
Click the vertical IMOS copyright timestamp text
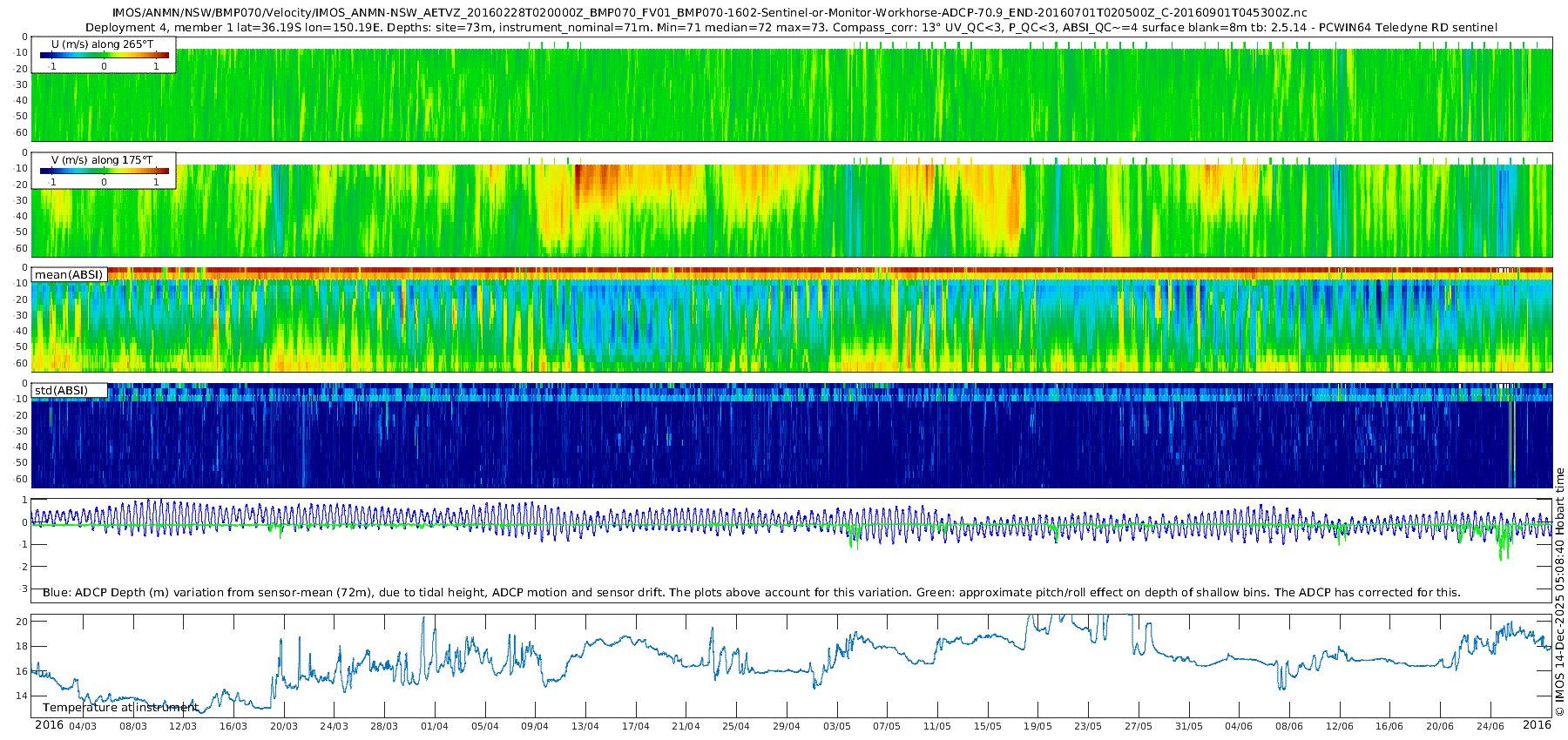click(1559, 592)
